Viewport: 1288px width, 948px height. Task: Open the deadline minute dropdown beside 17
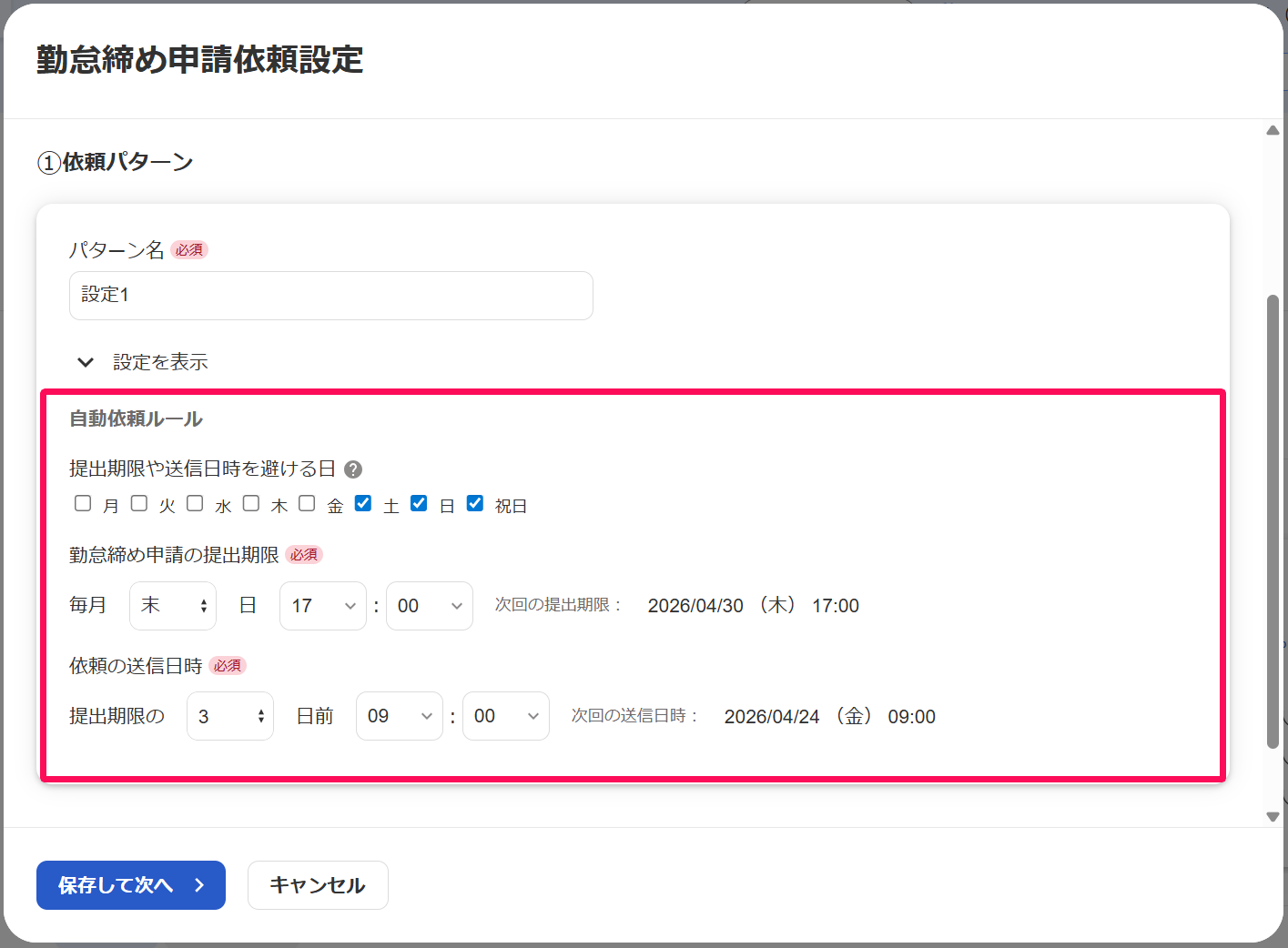pyautogui.click(x=430, y=606)
